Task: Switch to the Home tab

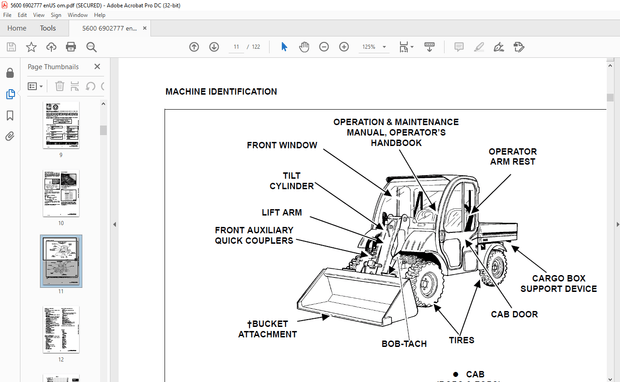Action: (x=17, y=28)
